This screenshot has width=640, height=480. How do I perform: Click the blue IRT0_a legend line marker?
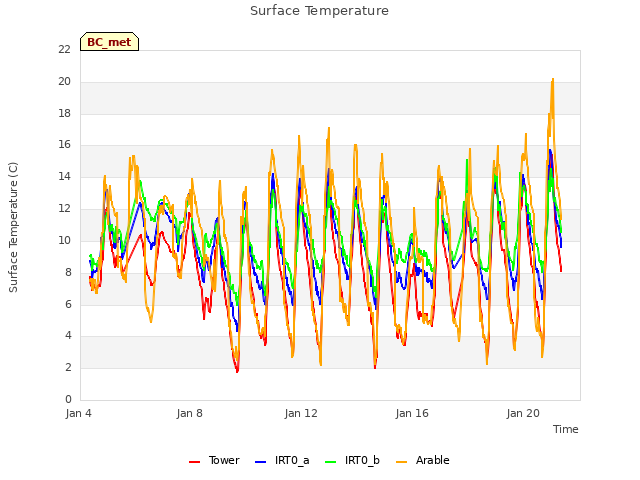coord(261,462)
